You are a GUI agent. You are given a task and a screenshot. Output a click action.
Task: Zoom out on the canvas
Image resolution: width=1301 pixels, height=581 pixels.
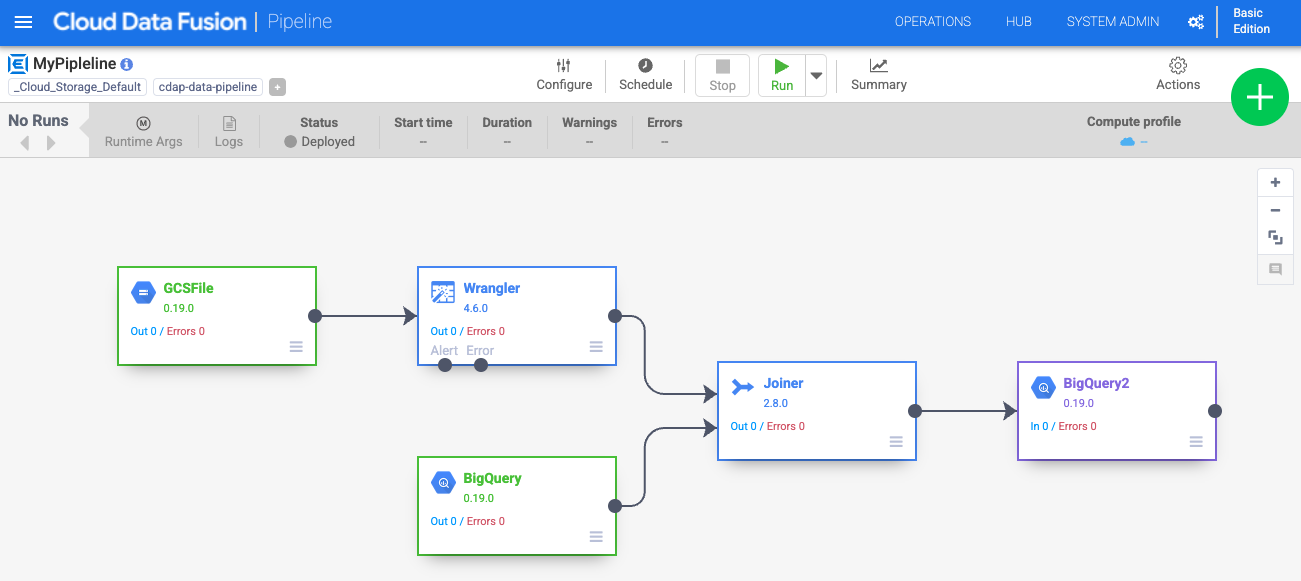[x=1275, y=211]
